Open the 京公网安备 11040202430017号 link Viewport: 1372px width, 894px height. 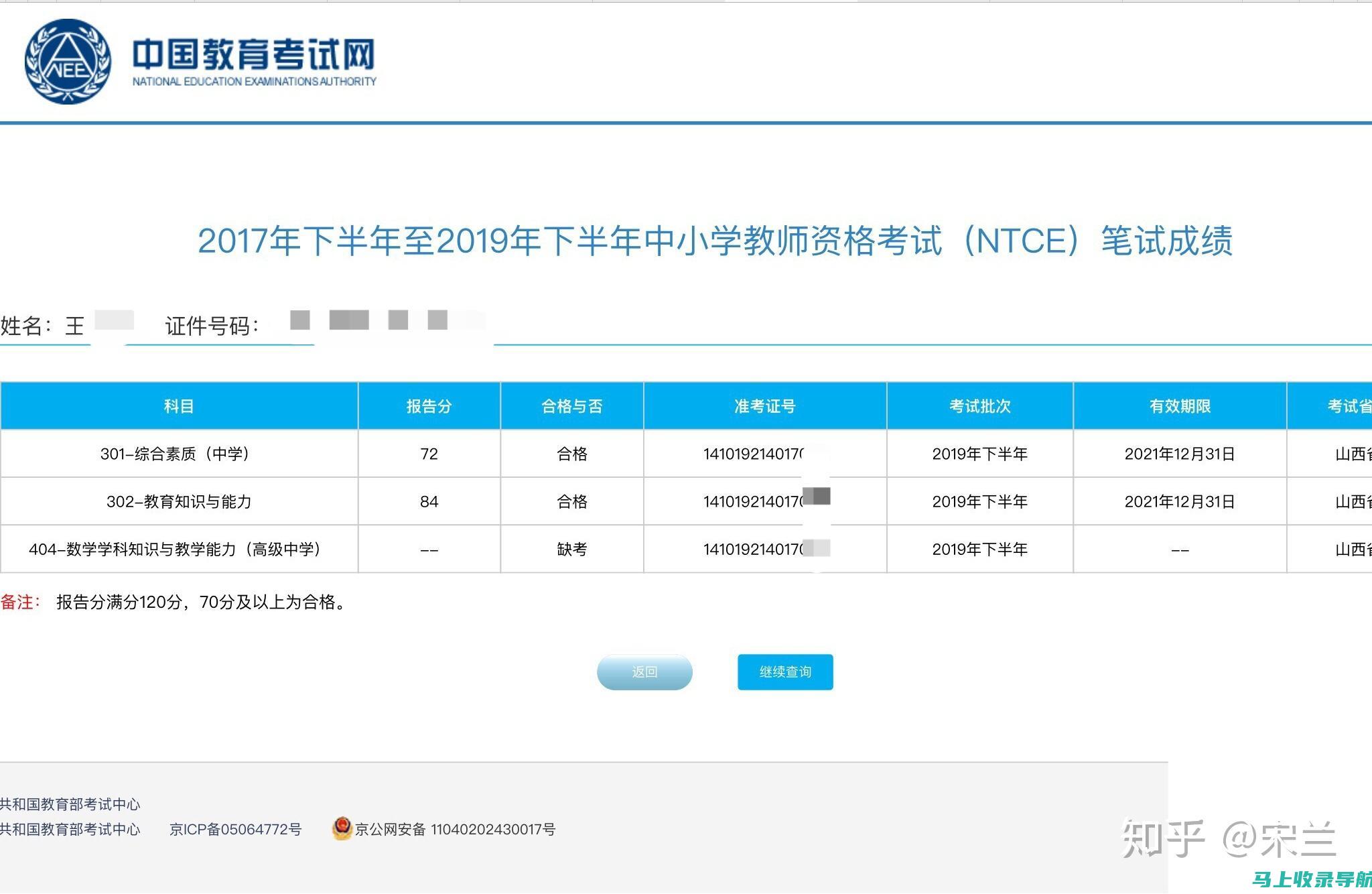pyautogui.click(x=455, y=830)
